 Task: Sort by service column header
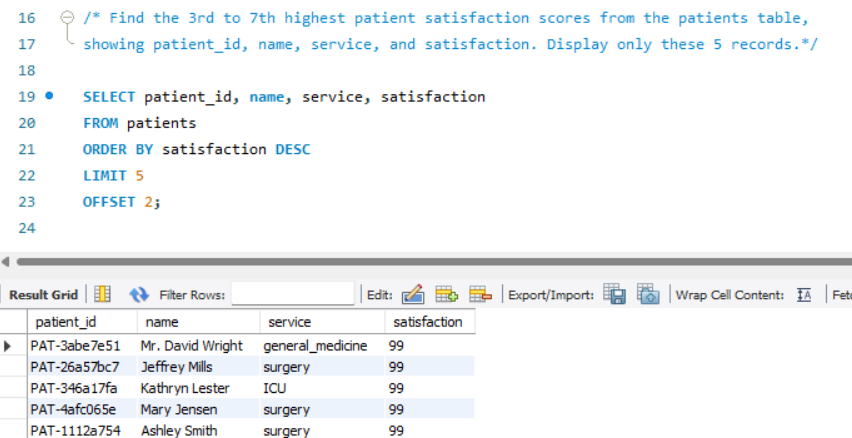[x=322, y=322]
